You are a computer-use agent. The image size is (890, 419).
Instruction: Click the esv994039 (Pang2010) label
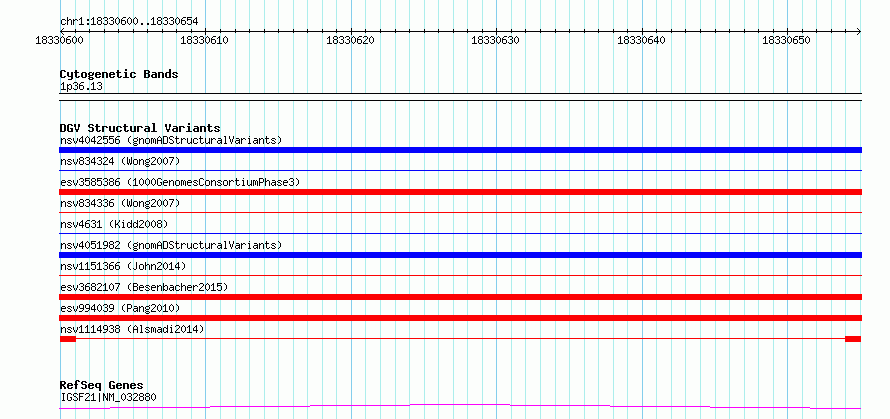tap(120, 308)
